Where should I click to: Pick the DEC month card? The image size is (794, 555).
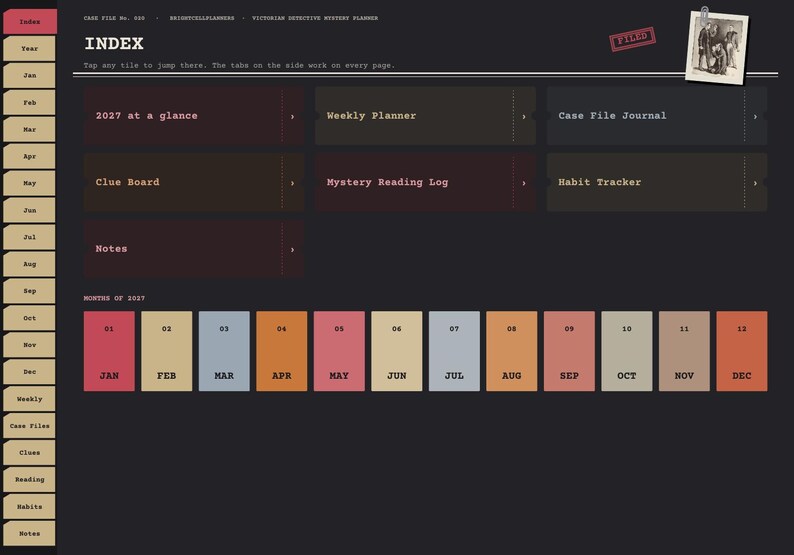pyautogui.click(x=742, y=351)
